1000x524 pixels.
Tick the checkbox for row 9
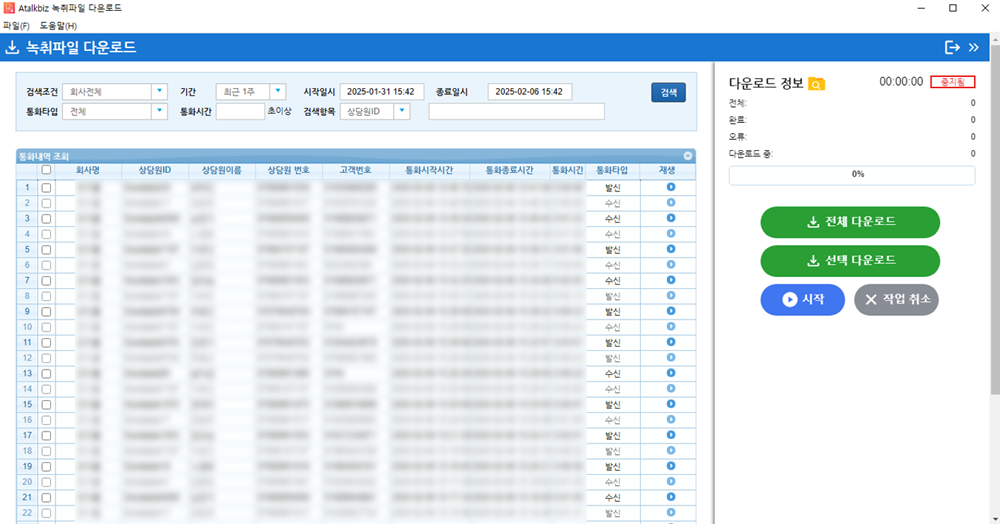click(x=46, y=311)
